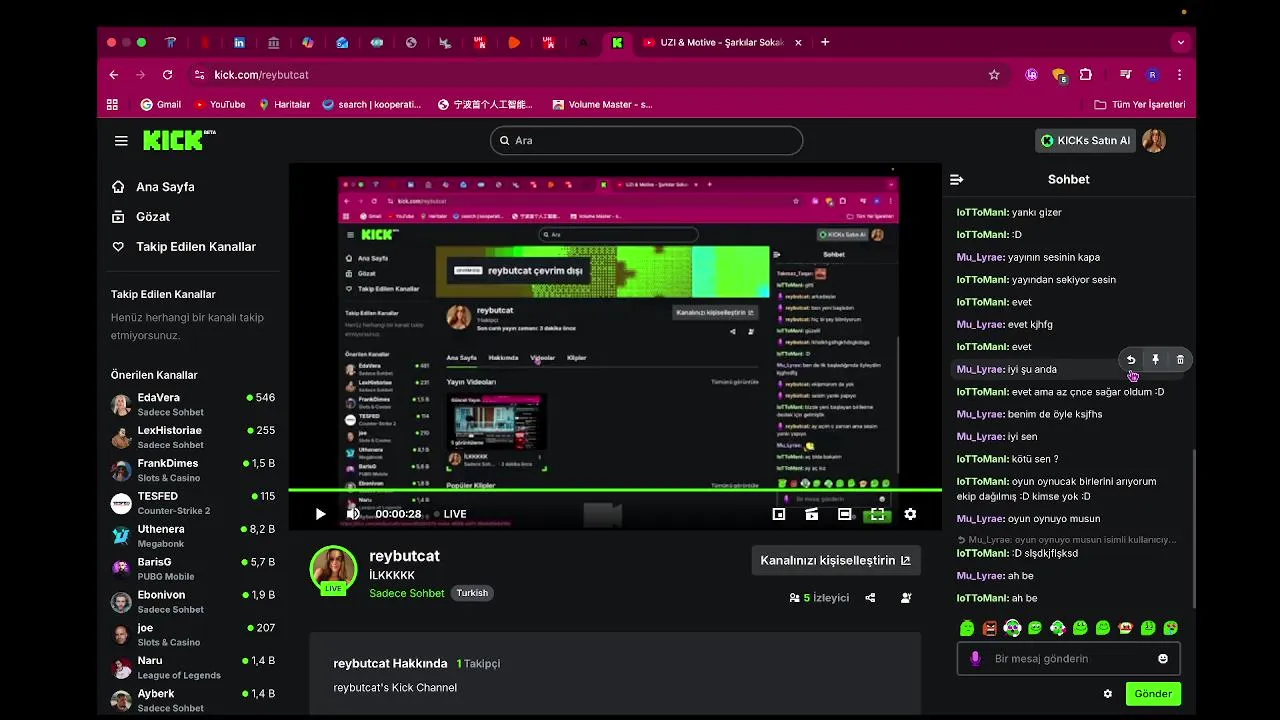Go to Ana Sayfa
The width and height of the screenshot is (1280, 720).
point(153,187)
